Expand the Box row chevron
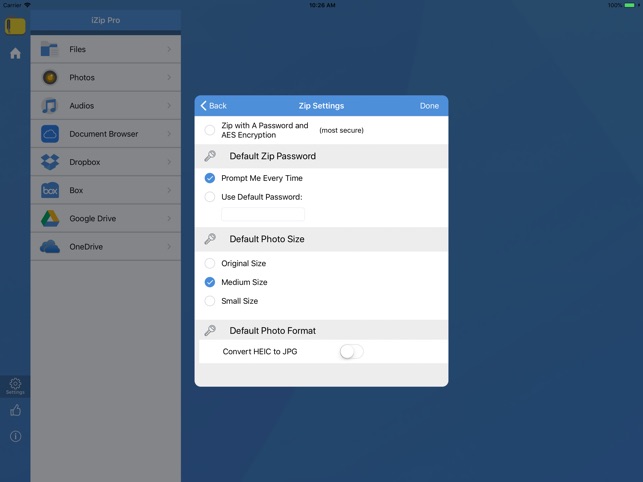The height and width of the screenshot is (482, 643). [x=169, y=190]
